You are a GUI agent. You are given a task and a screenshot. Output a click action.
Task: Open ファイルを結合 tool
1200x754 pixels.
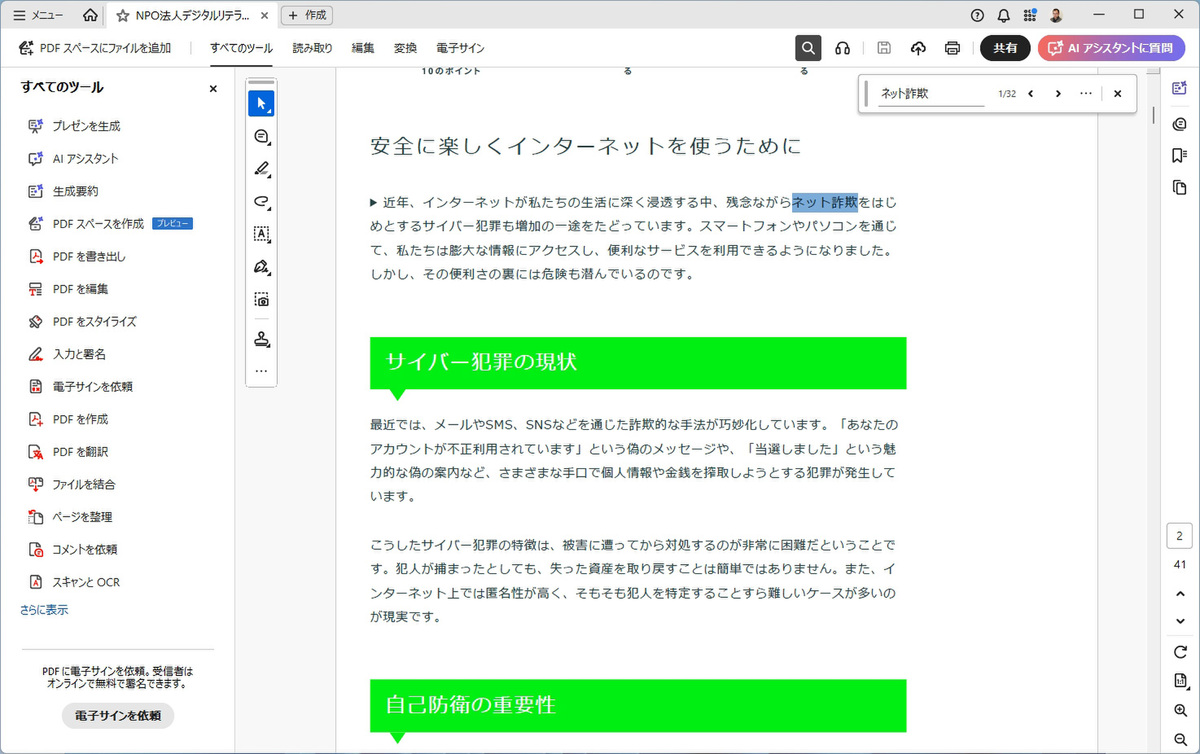[x=72, y=484]
